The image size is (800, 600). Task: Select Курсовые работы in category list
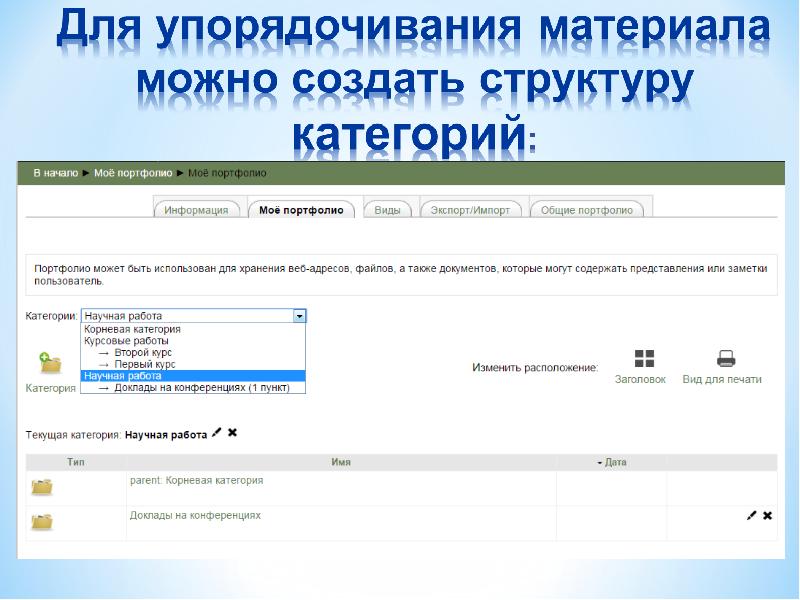(126, 341)
